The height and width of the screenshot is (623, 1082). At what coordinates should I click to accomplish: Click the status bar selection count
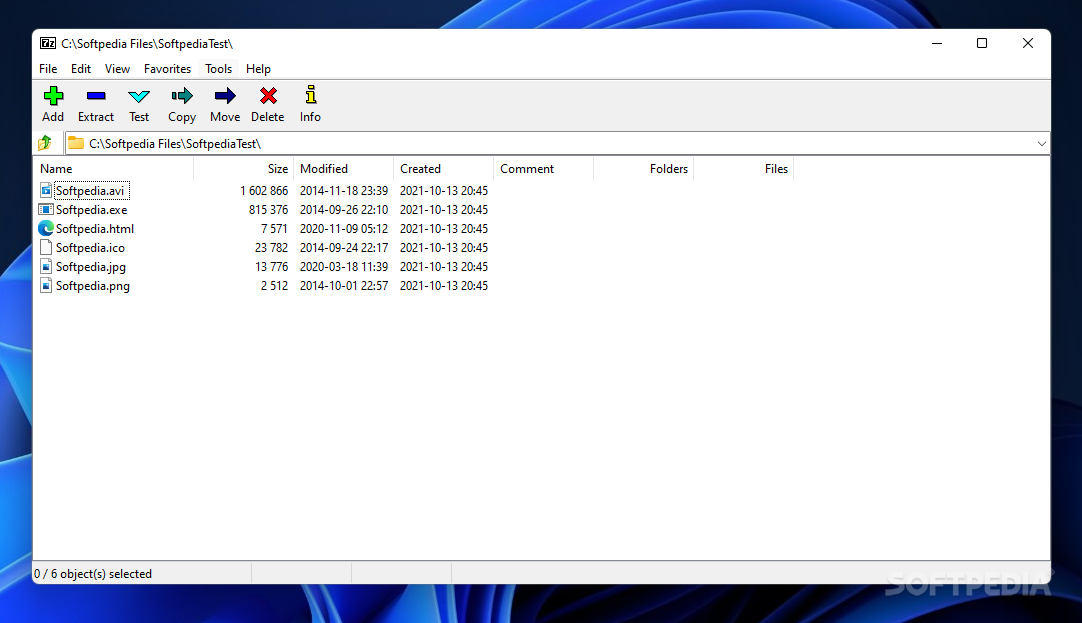click(93, 574)
